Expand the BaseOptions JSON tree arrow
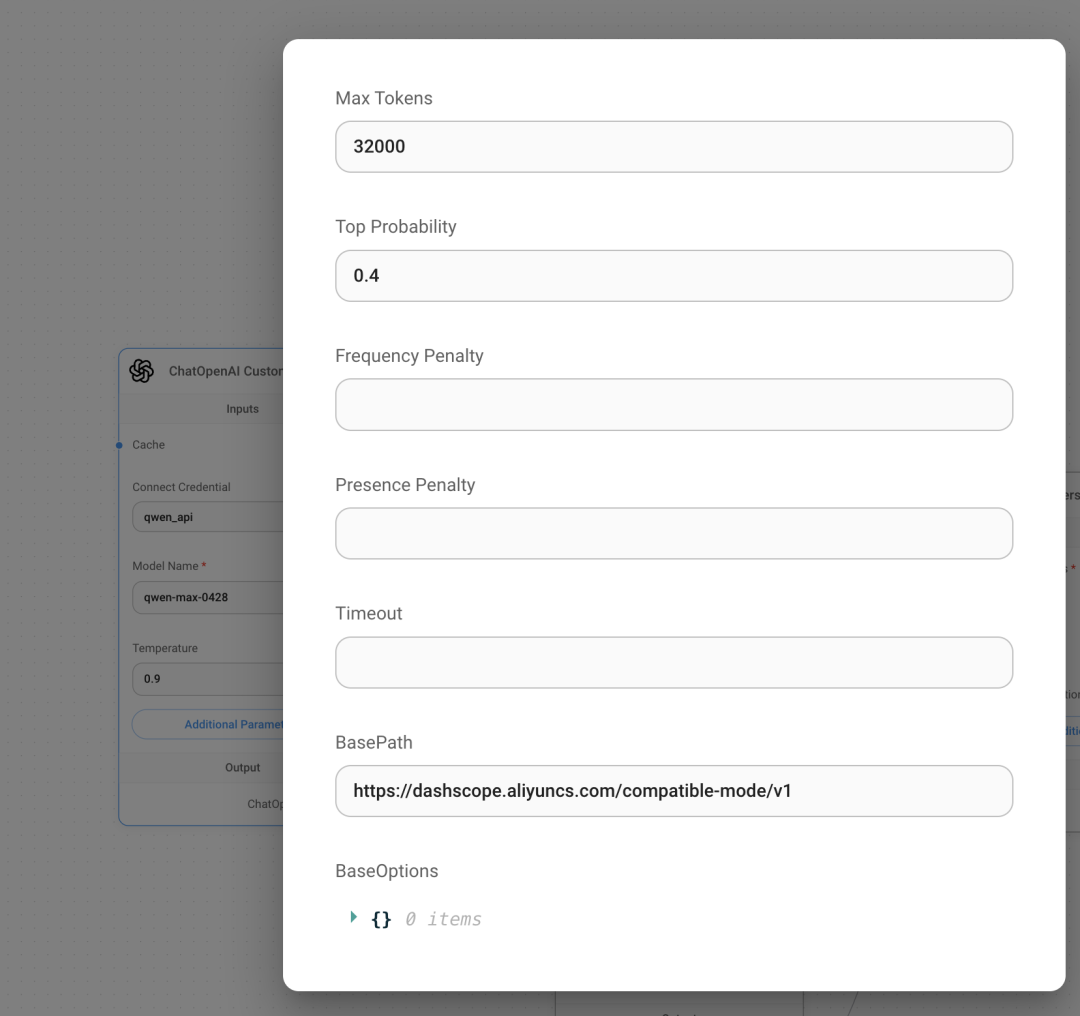 (x=353, y=918)
